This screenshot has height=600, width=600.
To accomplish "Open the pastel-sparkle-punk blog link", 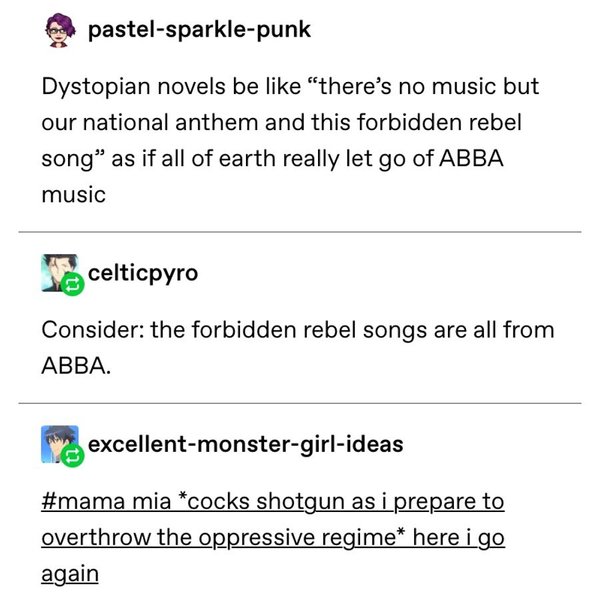I will click(199, 30).
